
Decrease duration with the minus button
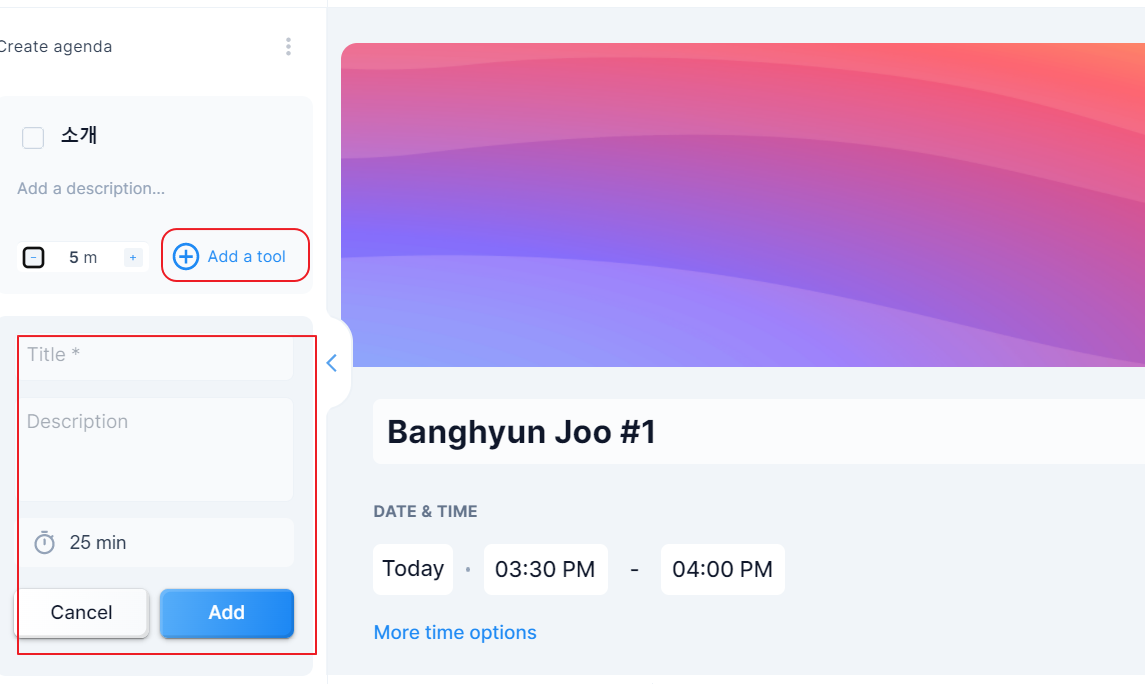pos(34,258)
